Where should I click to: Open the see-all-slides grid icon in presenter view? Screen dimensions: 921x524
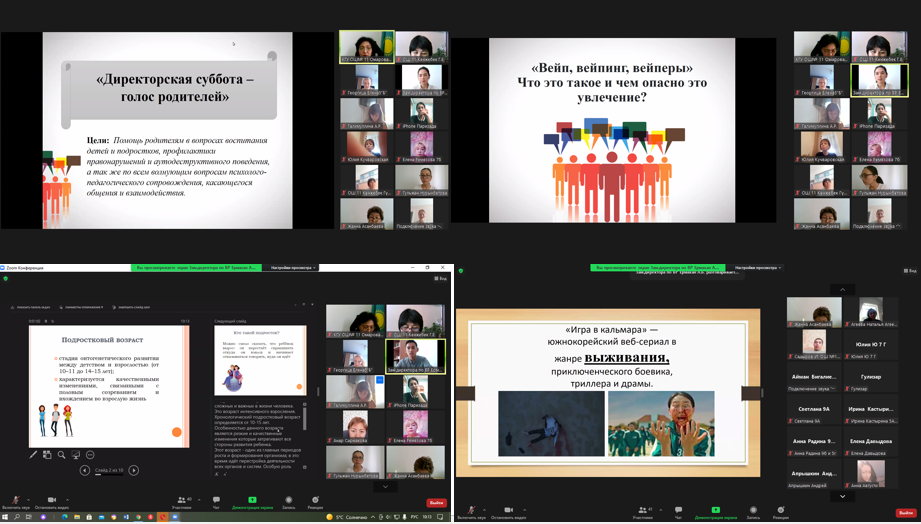tap(47, 455)
